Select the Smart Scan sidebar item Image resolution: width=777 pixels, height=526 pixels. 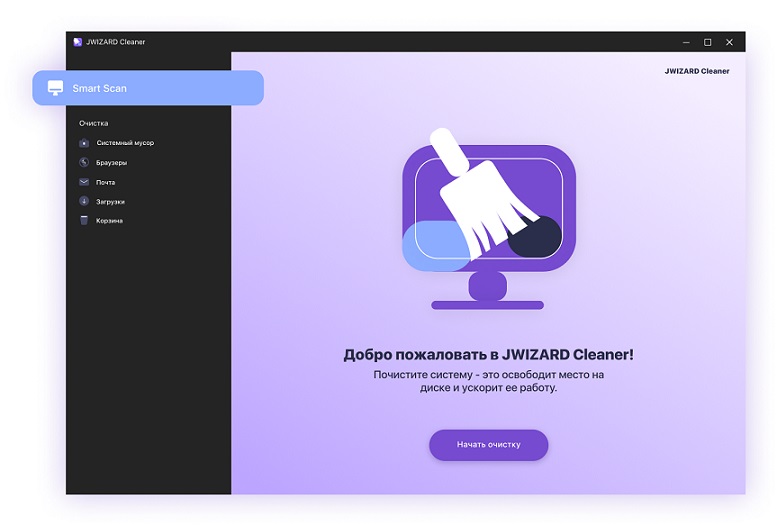click(x=148, y=88)
